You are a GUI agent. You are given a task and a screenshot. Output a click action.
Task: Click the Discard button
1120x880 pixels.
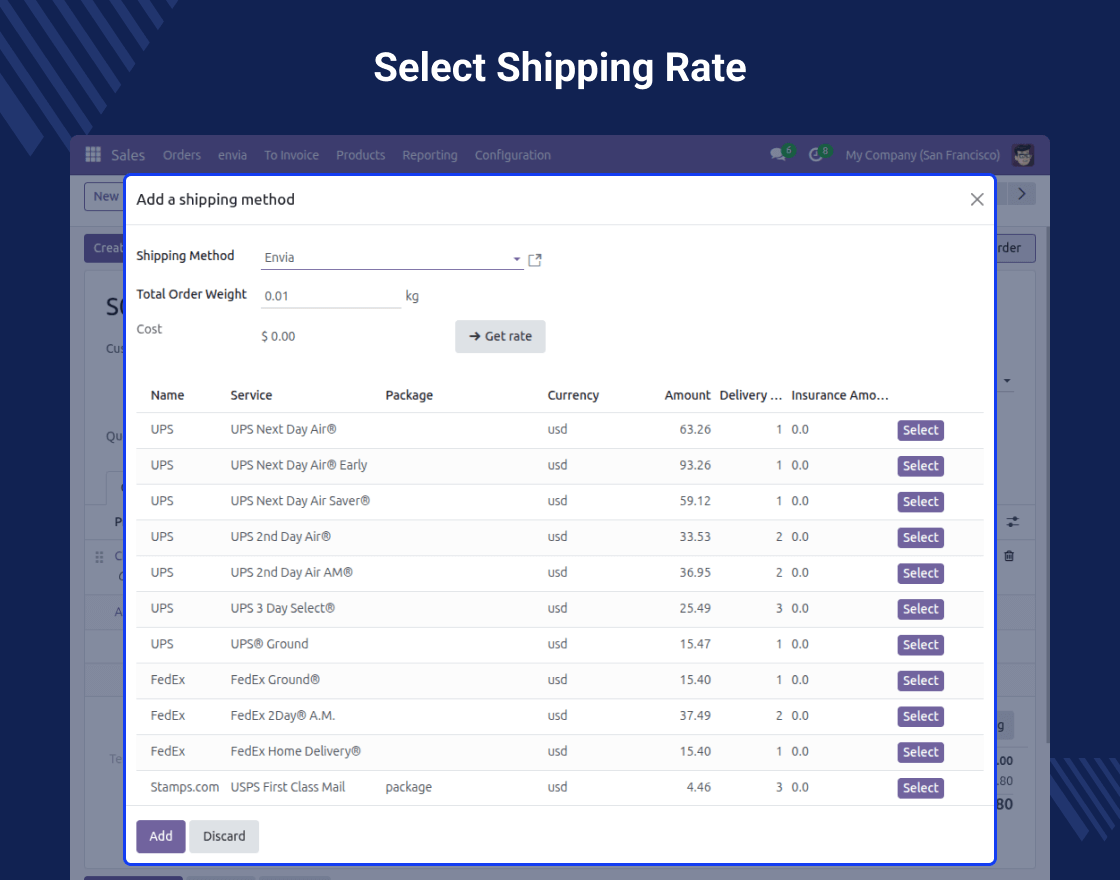click(224, 836)
